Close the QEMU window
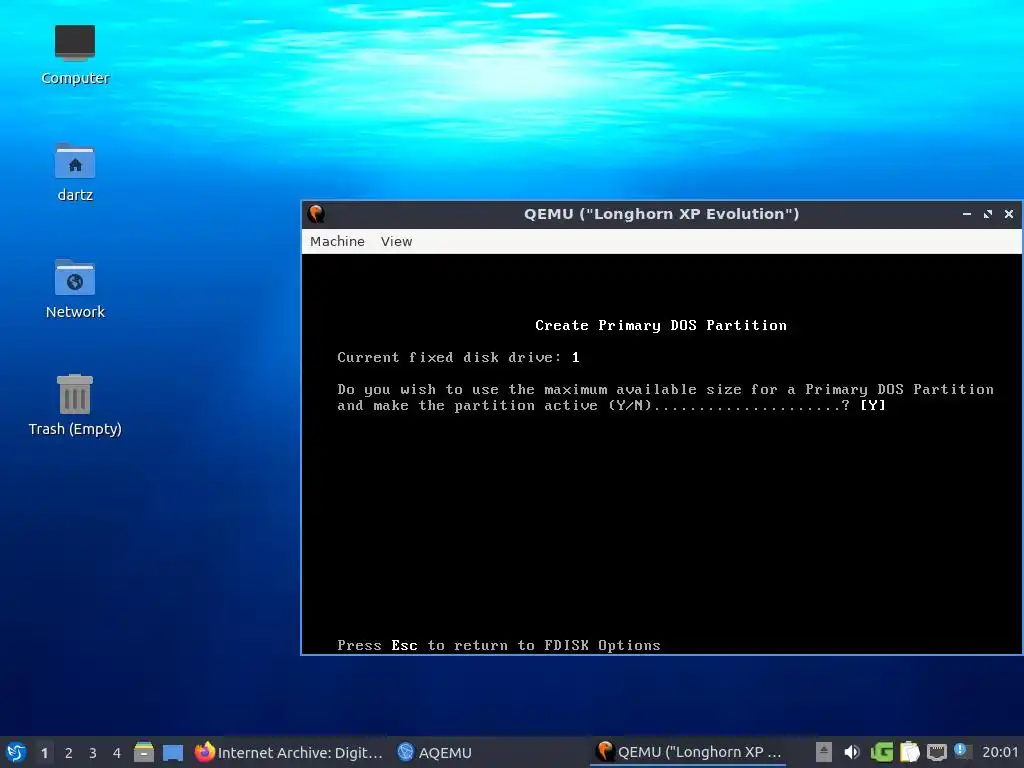The height and width of the screenshot is (768, 1024). (1008, 214)
